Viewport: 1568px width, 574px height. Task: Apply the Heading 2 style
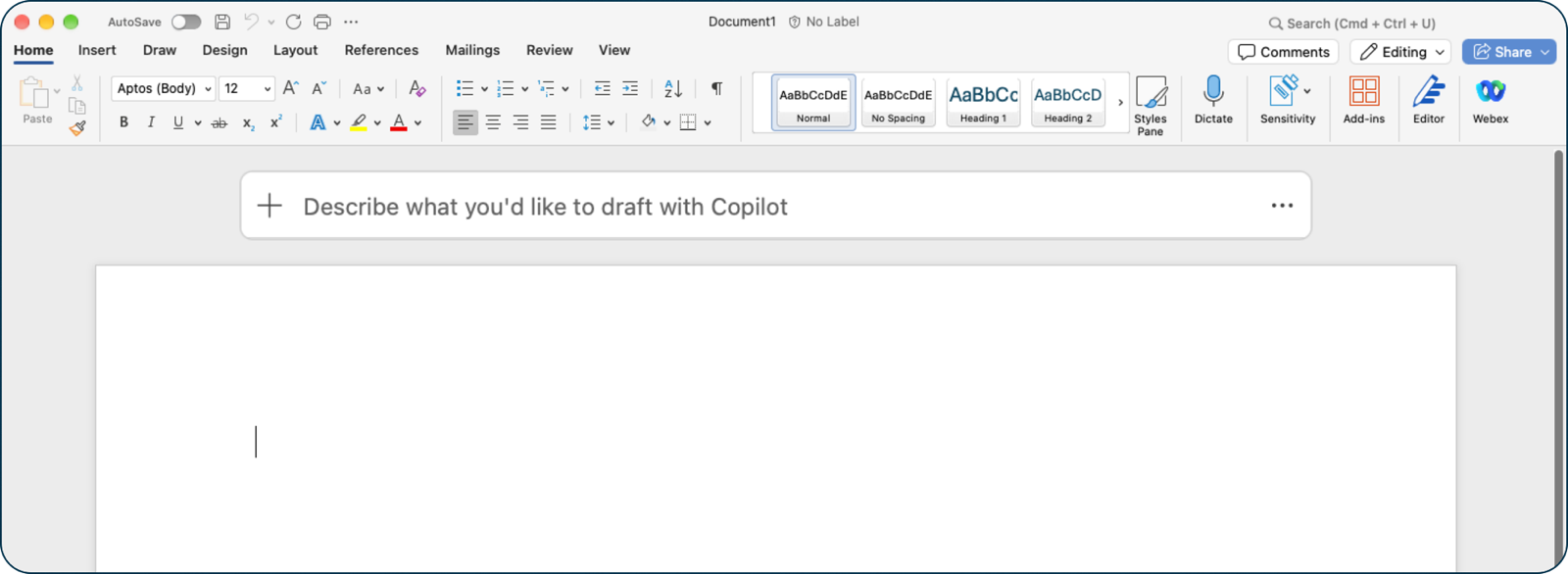point(1068,102)
